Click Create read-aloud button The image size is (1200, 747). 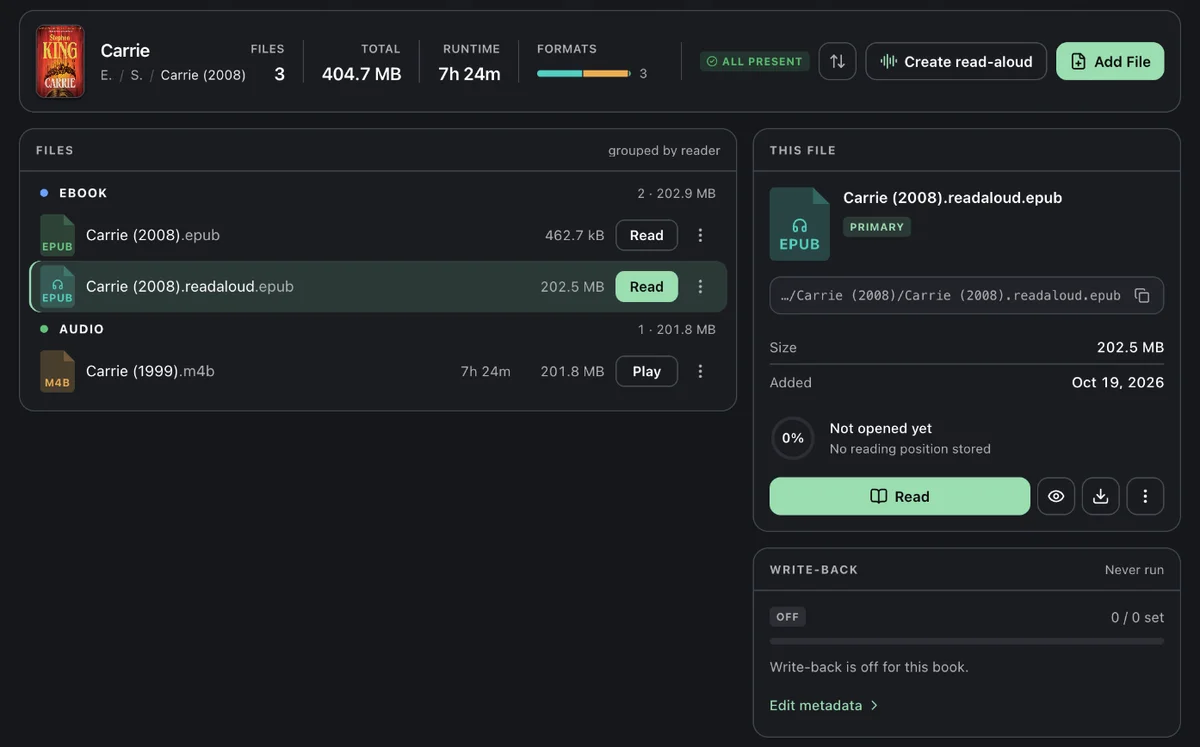(x=956, y=61)
